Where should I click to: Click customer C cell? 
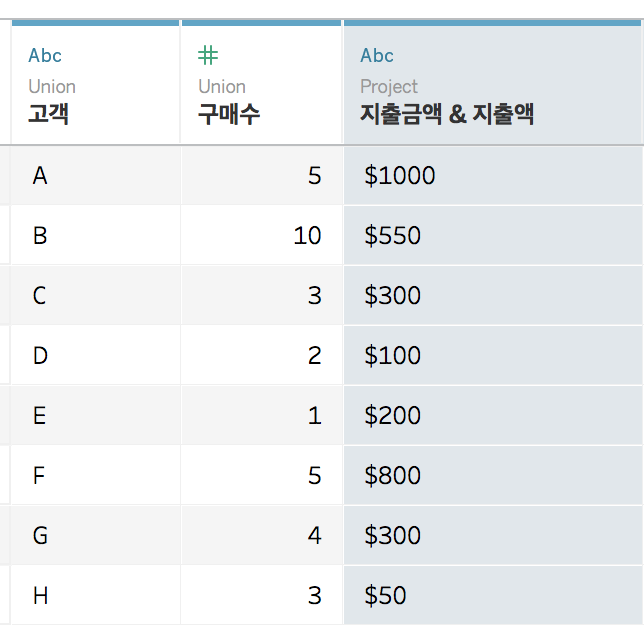pyautogui.click(x=95, y=295)
